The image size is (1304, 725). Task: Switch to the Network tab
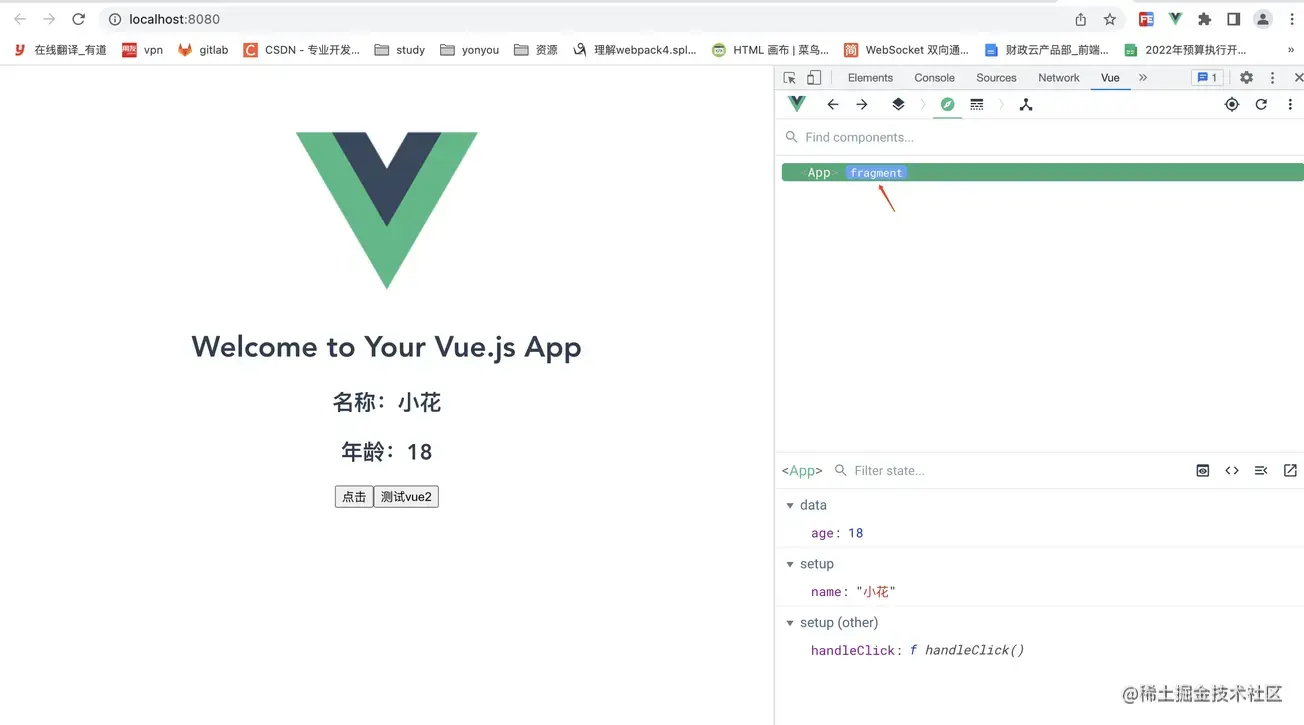[x=1058, y=77]
